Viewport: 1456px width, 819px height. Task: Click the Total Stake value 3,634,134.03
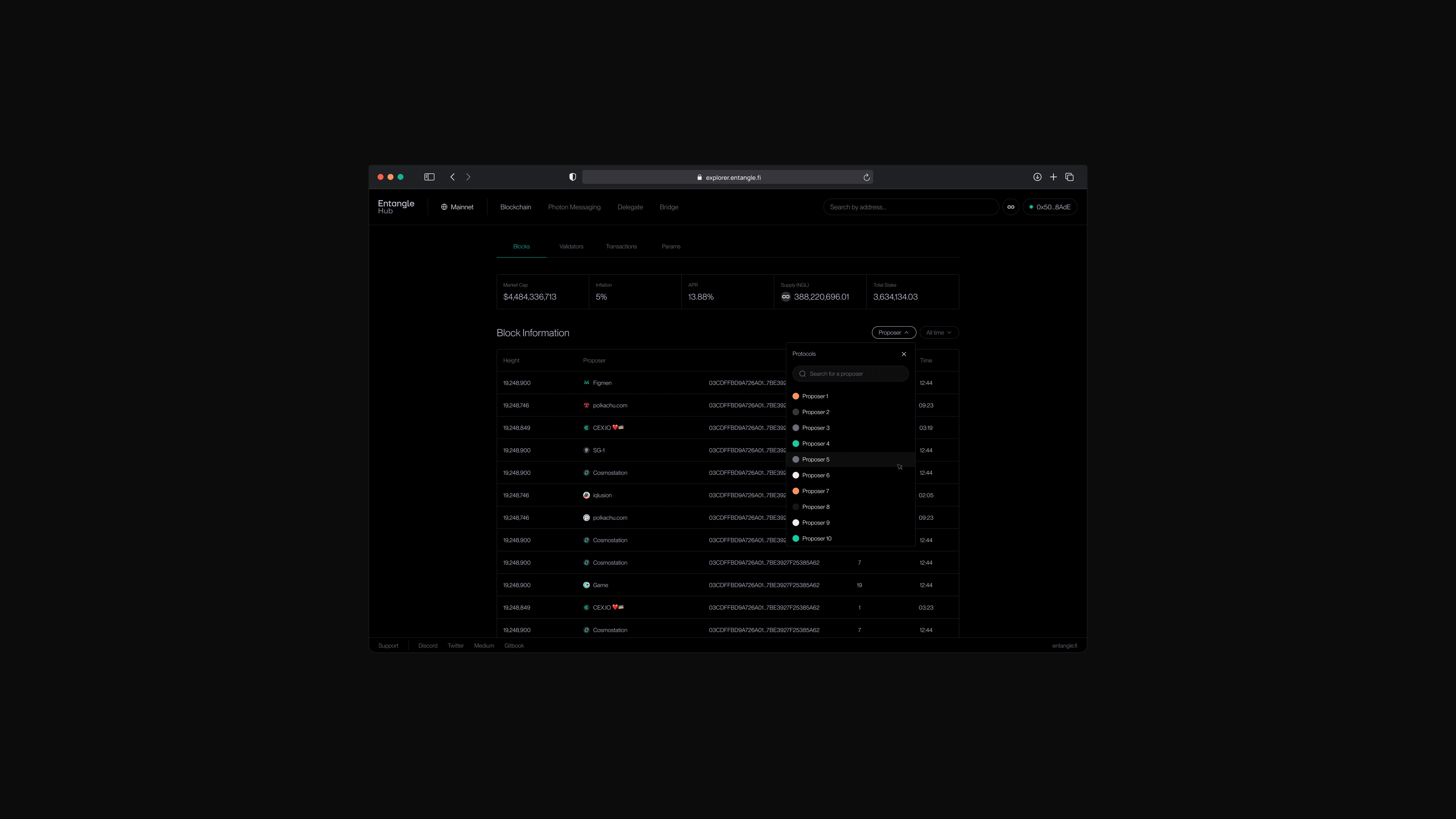tap(895, 297)
